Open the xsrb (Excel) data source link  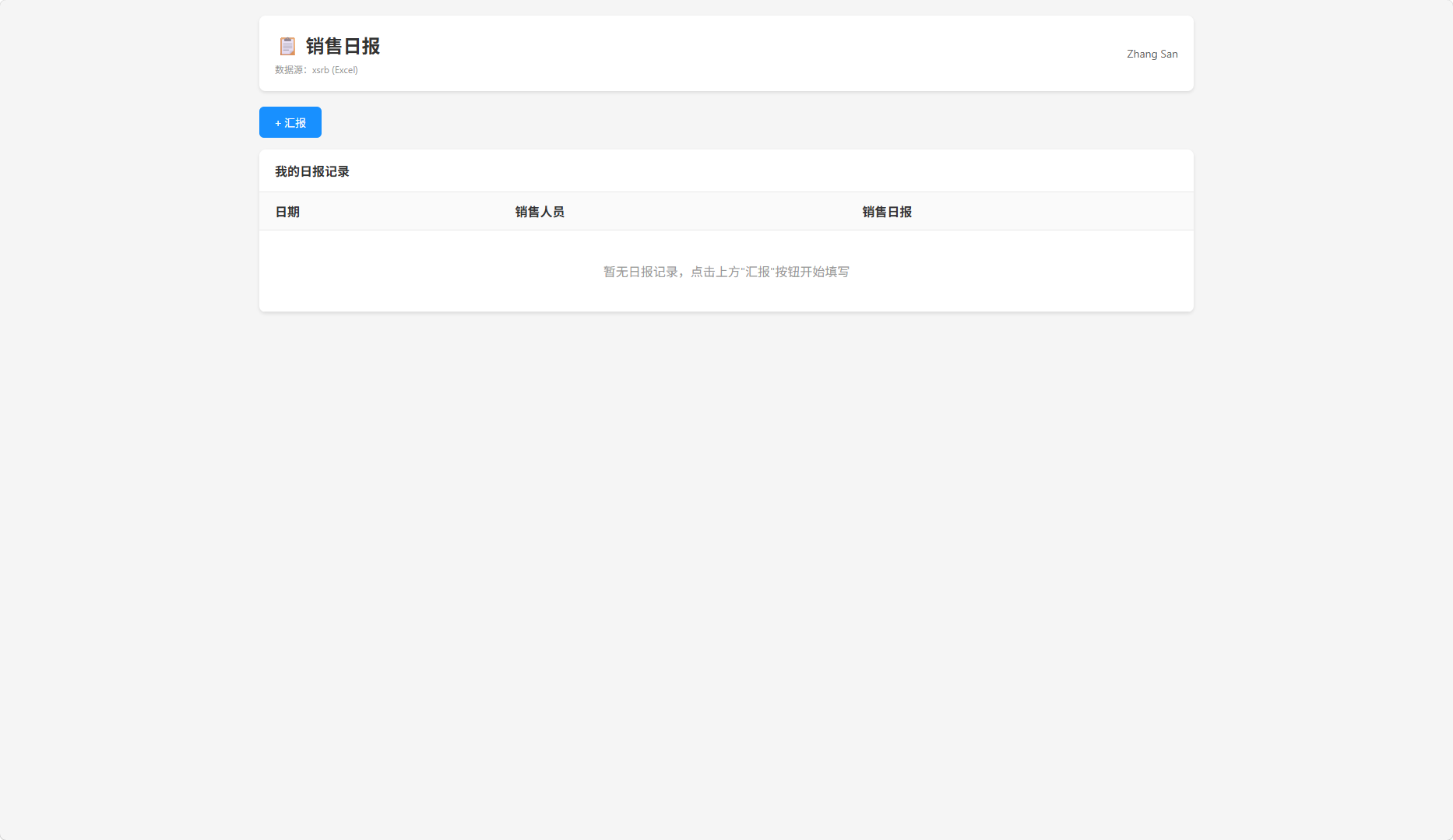click(x=334, y=69)
